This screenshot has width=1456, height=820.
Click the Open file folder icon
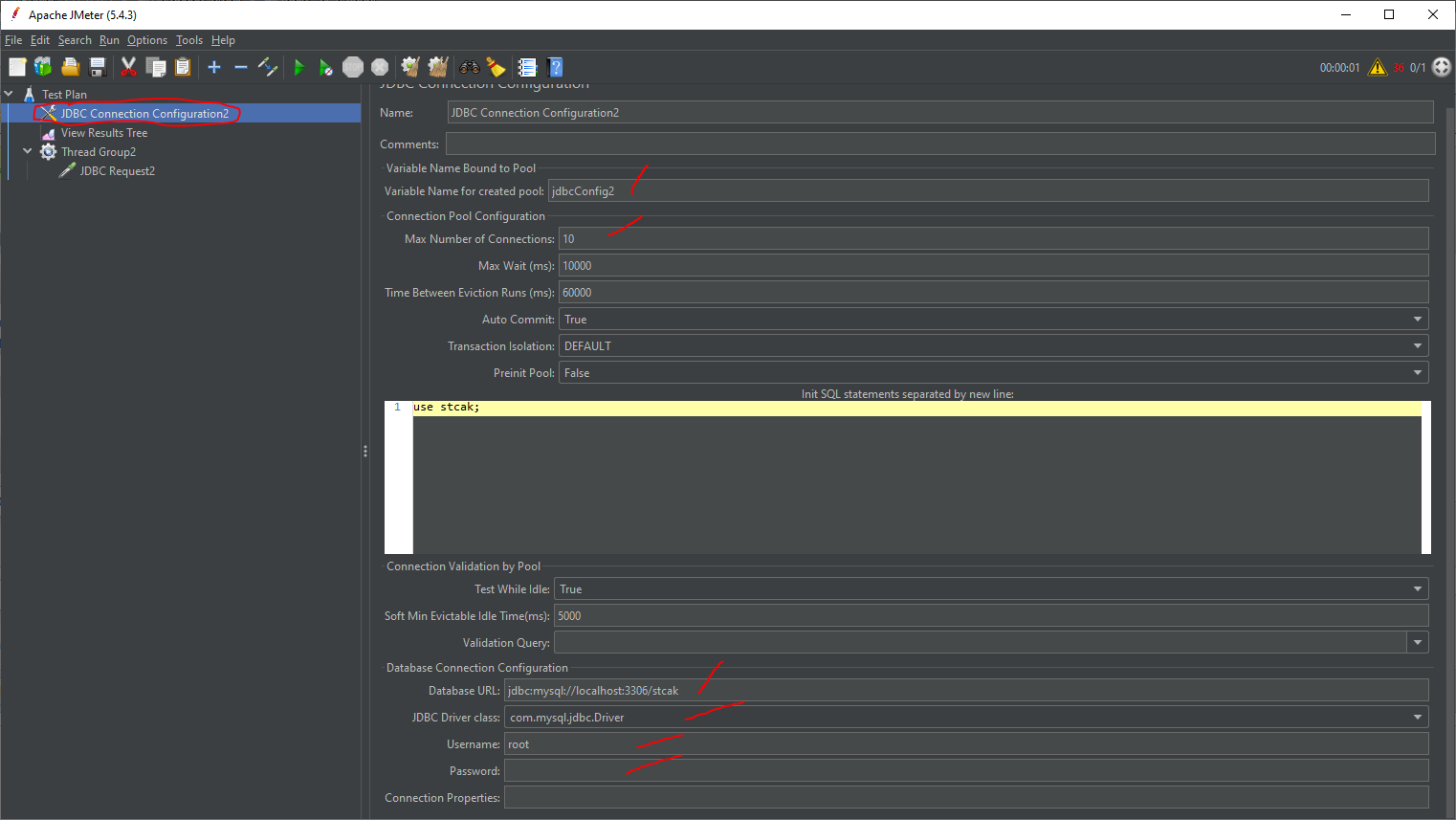click(70, 67)
